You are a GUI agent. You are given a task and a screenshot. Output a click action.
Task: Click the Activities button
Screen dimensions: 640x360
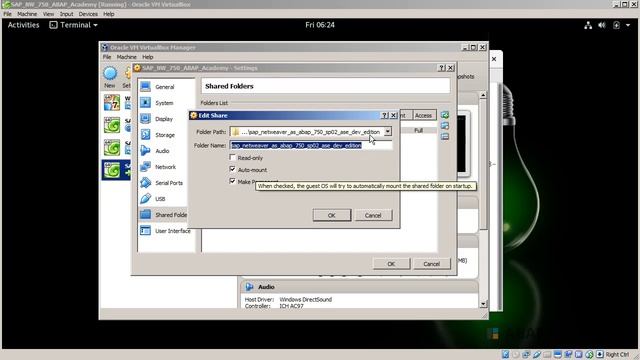23,25
